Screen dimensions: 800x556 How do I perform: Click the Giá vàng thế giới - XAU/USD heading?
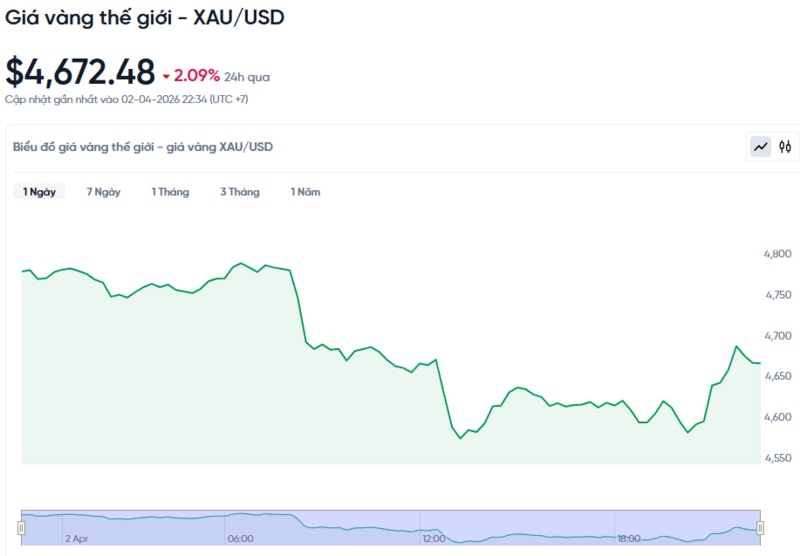coord(145,18)
